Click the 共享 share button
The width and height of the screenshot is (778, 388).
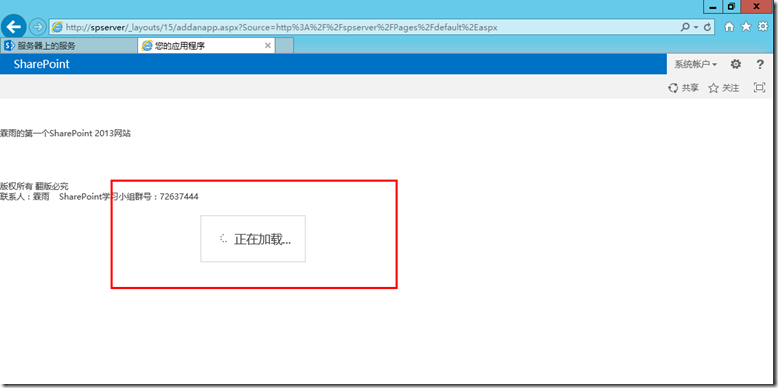point(684,88)
